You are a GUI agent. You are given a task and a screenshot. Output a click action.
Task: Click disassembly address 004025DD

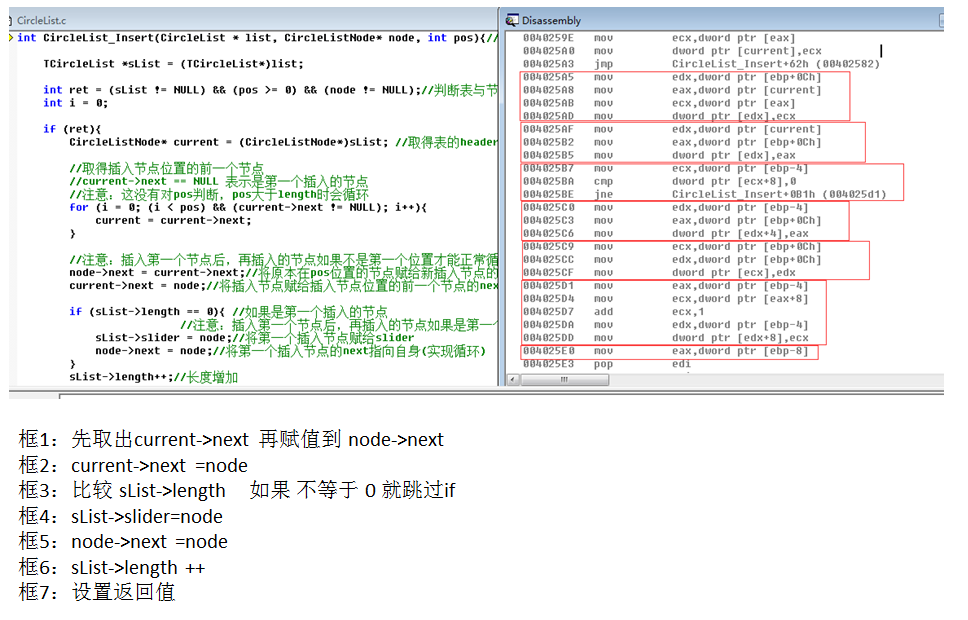(548, 338)
